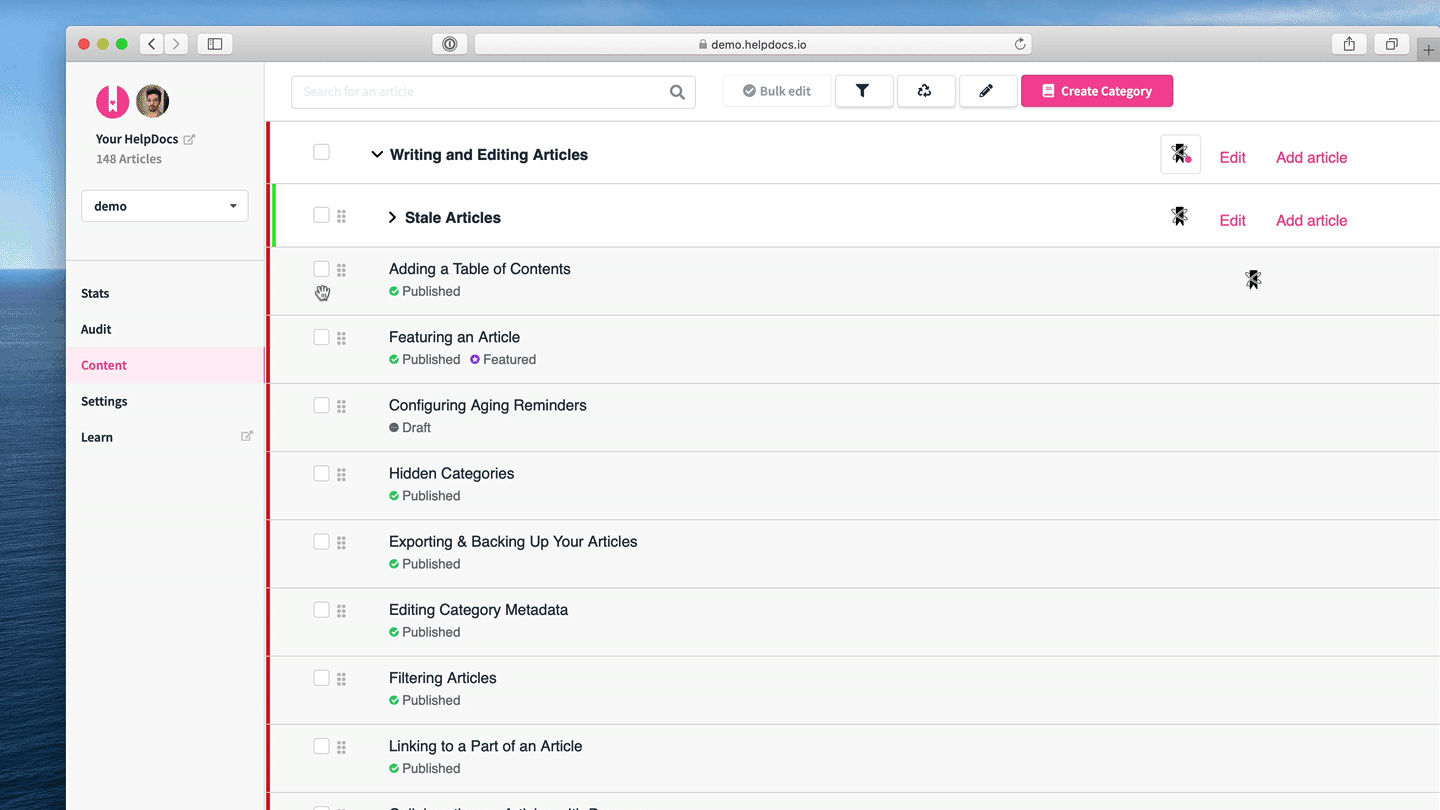Click drag handle of Hidden Categories
This screenshot has height=810, width=1440.
(341, 474)
